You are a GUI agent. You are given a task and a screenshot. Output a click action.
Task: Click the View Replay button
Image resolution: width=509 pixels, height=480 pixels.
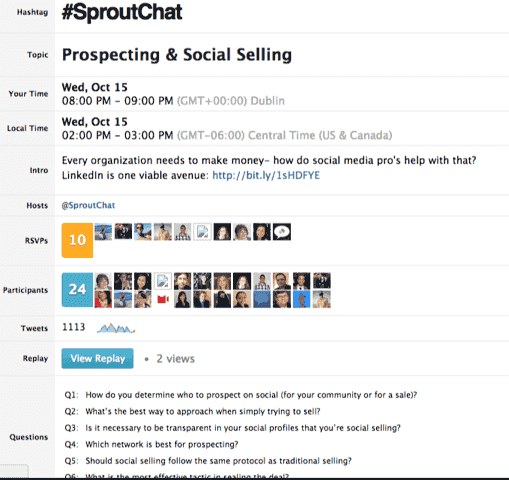97,358
